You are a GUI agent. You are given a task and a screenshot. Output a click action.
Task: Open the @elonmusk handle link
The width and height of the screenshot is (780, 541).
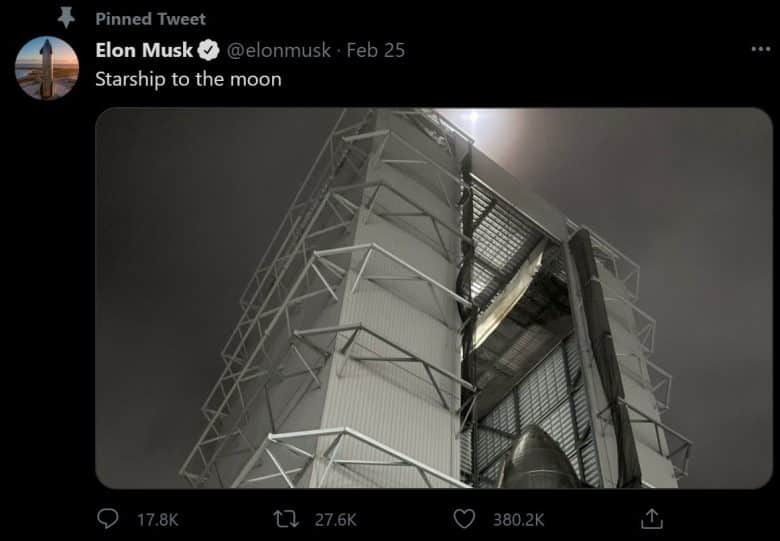(x=281, y=50)
